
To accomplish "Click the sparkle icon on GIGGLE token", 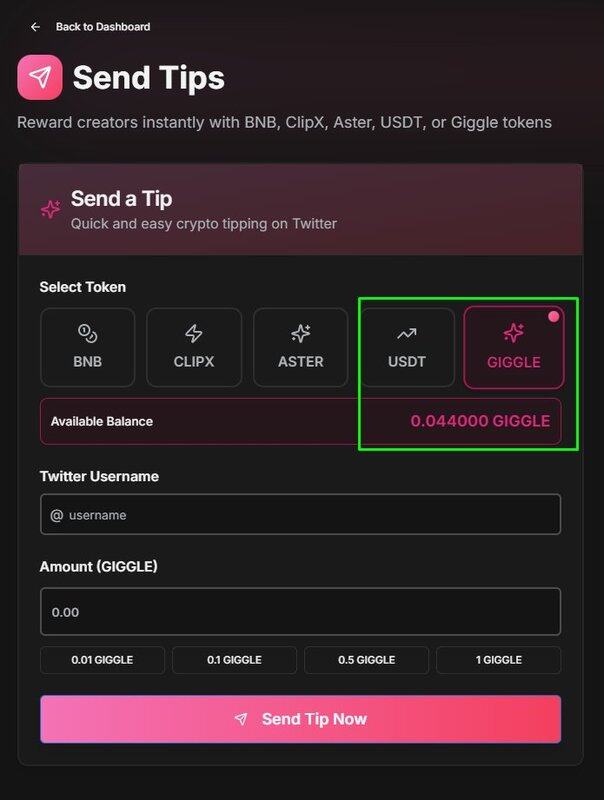I will tap(514, 333).
